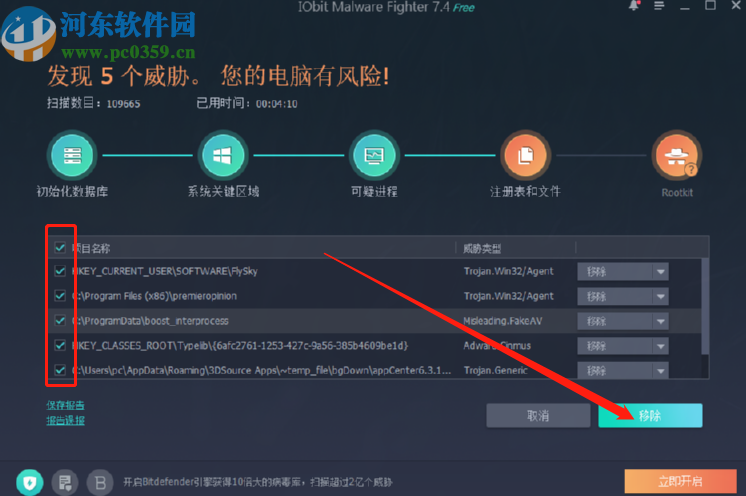
Task: Click the green 移除 remove button
Action: 650,416
